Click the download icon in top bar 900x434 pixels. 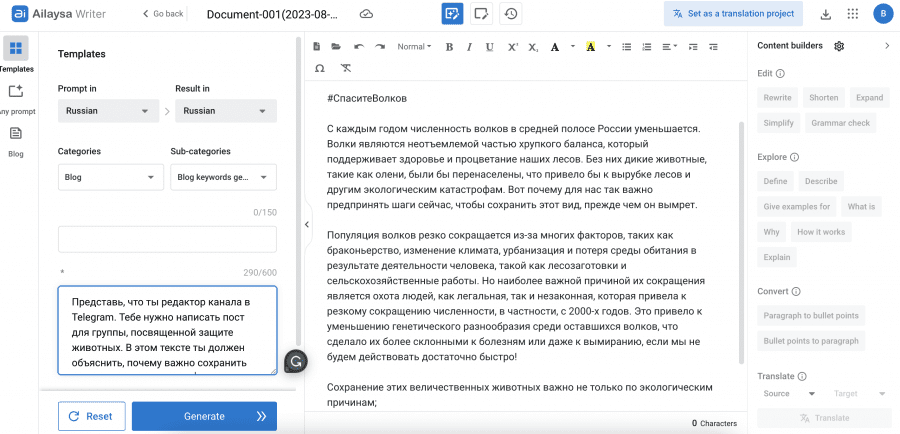[x=825, y=14]
